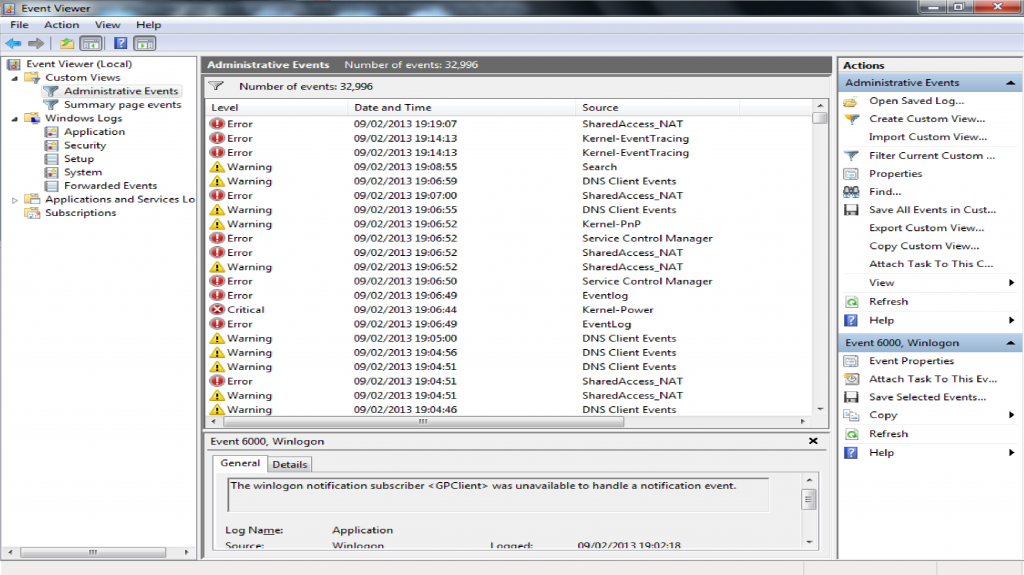Click Refresh under Administrative Events actions

pyautogui.click(x=888, y=302)
